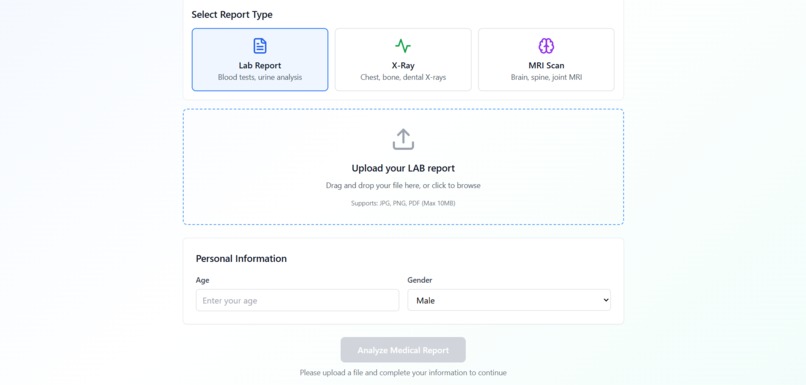806x385 pixels.
Task: Click the Analyze Medical Report button
Action: coord(403,350)
